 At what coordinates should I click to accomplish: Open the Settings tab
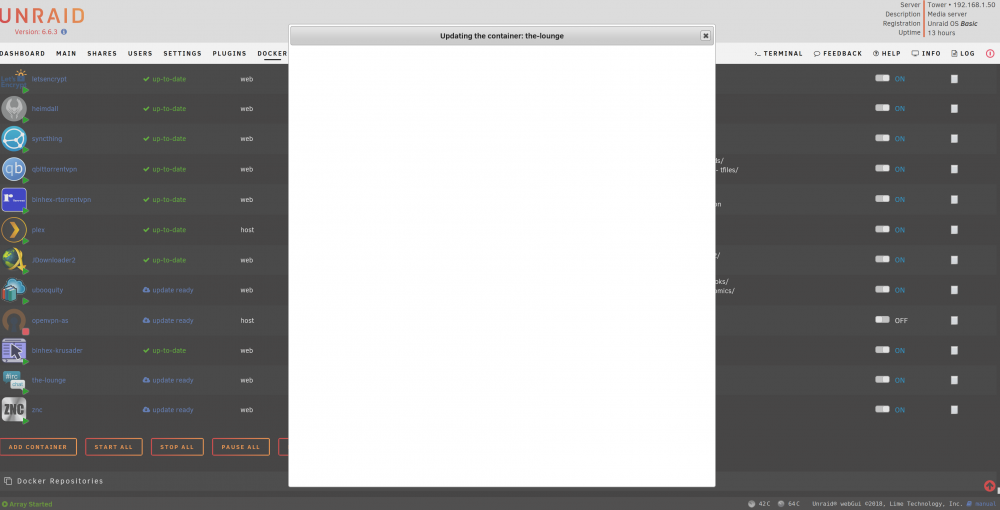point(182,54)
